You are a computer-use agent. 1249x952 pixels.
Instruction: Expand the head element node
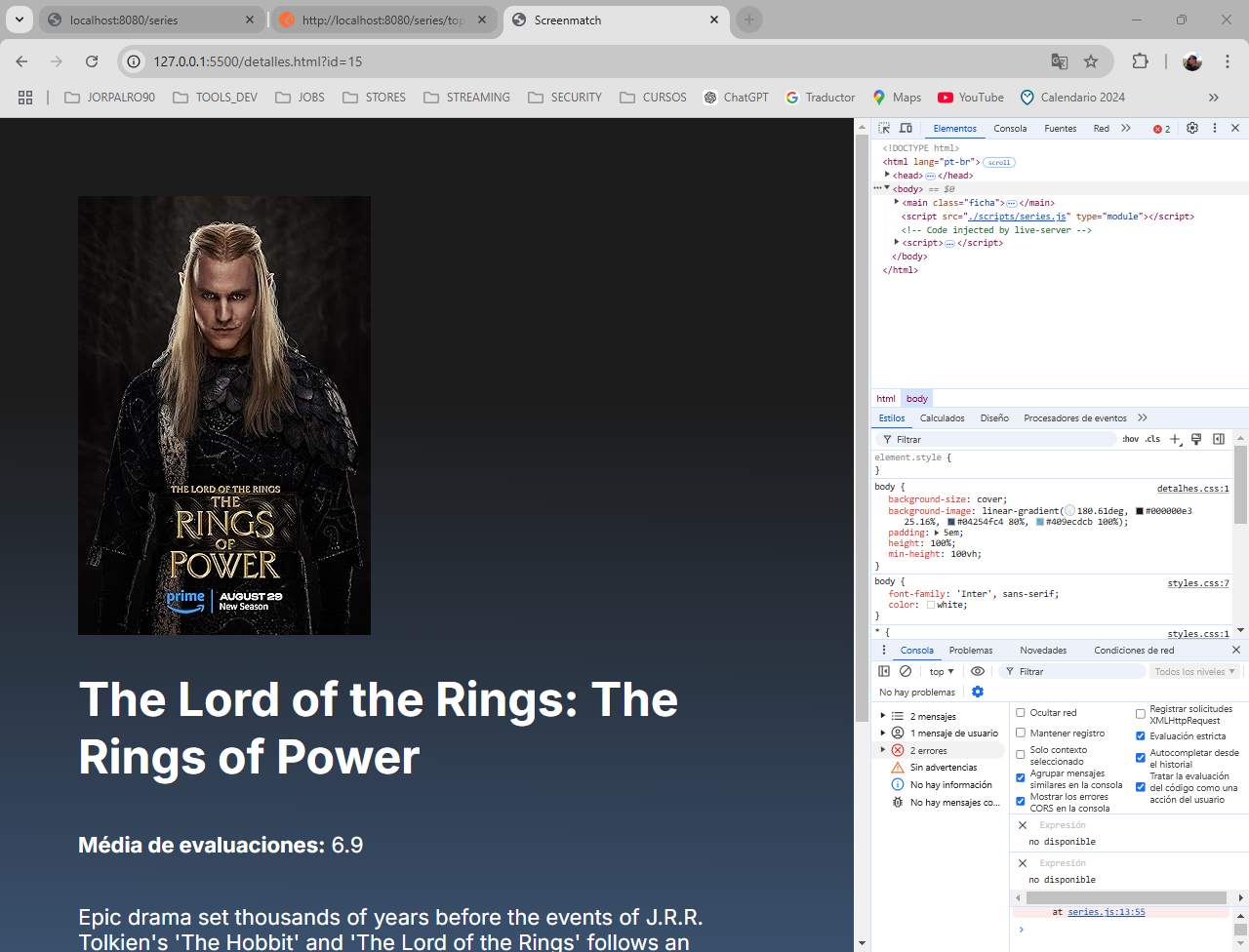pyautogui.click(x=887, y=175)
